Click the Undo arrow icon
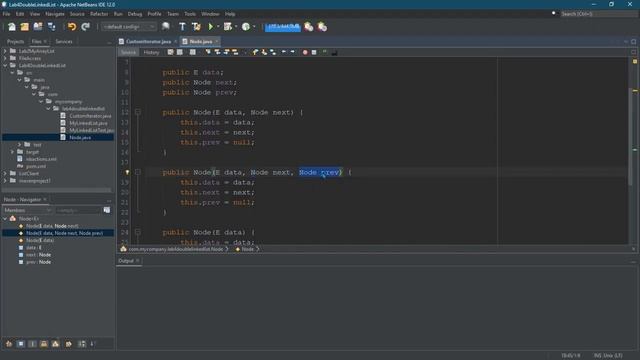640x360 pixels. coord(72,27)
